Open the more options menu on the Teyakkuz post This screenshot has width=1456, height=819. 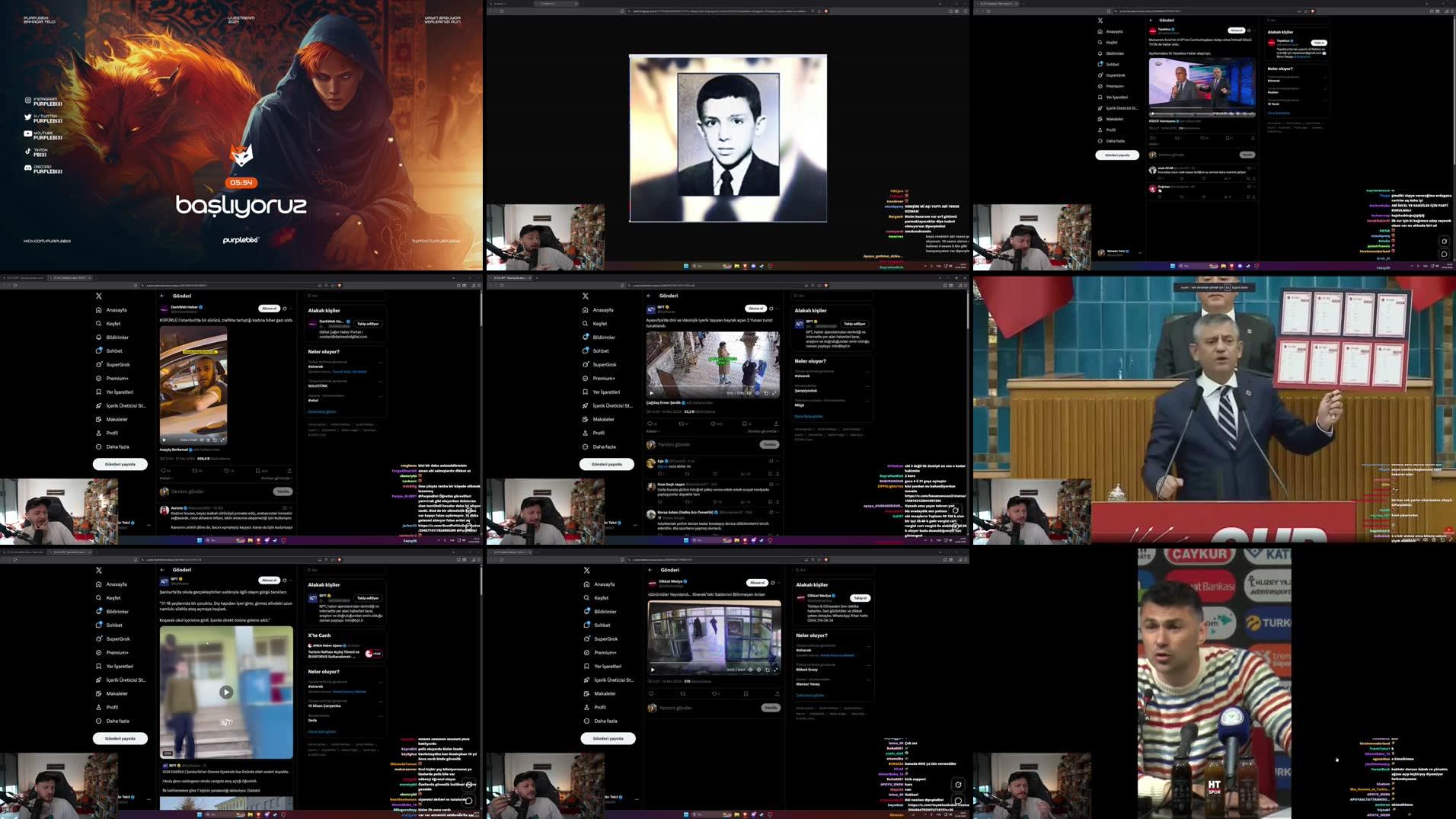tap(1255, 30)
